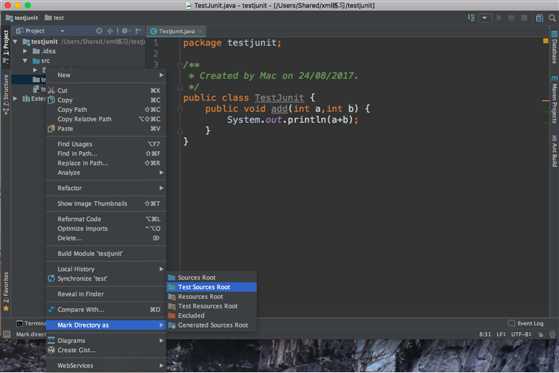Choose Create Gist... from the context menu
This screenshot has height=373, width=559.
pos(107,350)
